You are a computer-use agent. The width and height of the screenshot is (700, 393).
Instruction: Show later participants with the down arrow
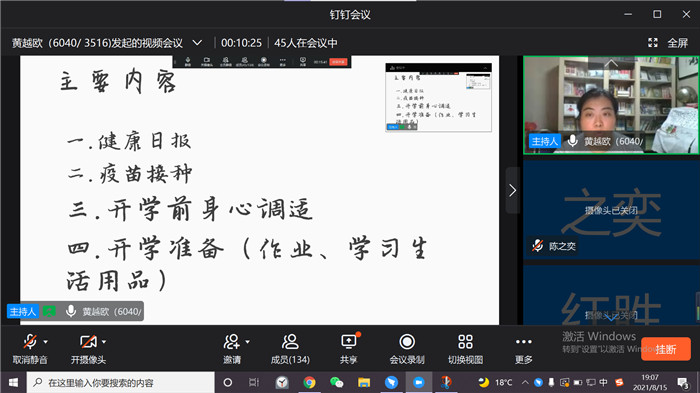pos(611,318)
